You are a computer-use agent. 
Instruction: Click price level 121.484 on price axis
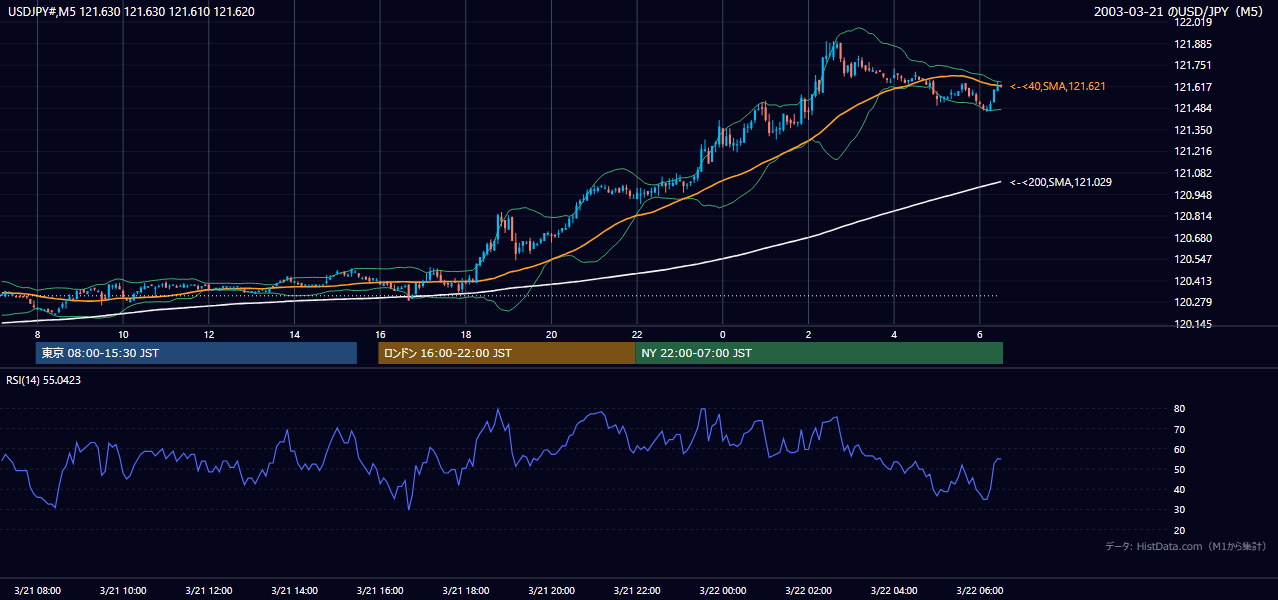(1194, 108)
